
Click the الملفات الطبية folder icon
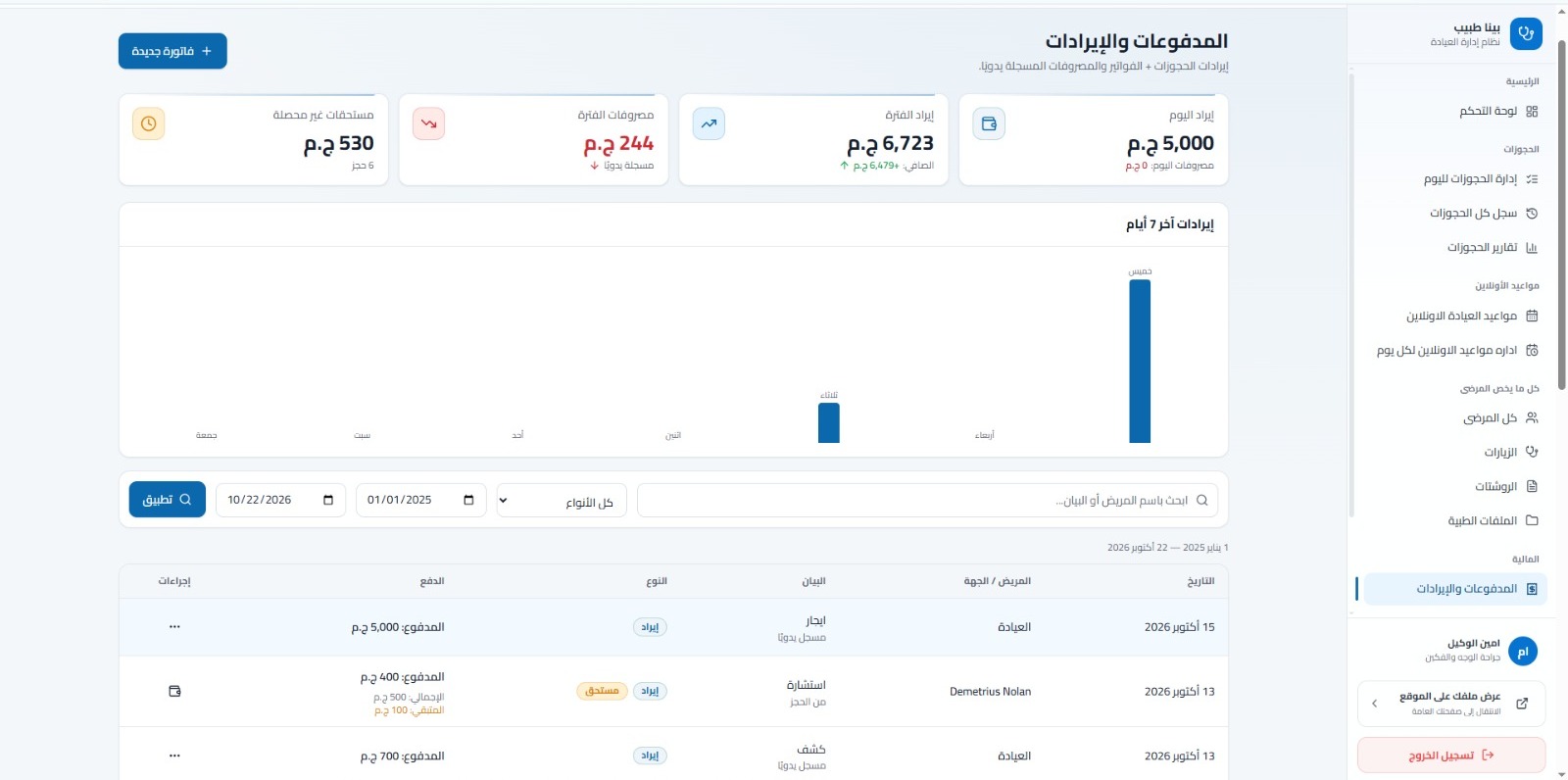[x=1532, y=520]
